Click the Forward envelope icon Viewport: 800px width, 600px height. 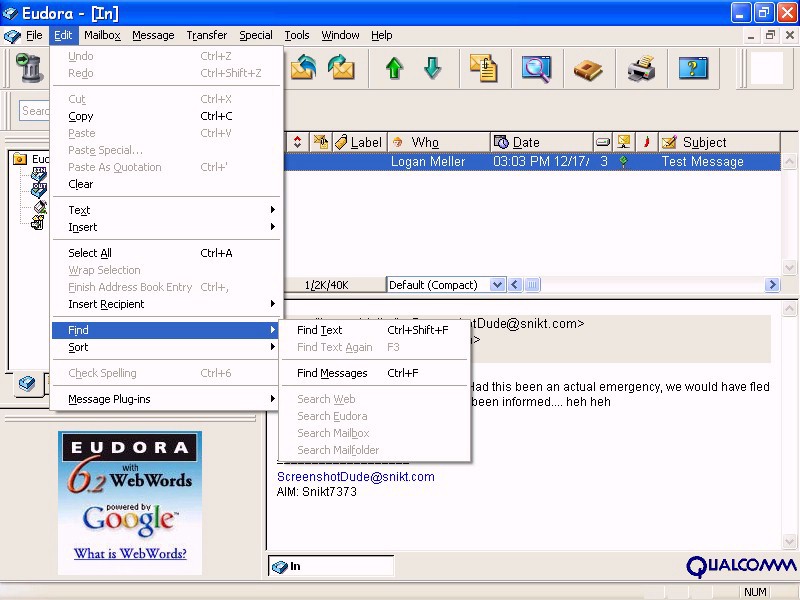[x=341, y=68]
